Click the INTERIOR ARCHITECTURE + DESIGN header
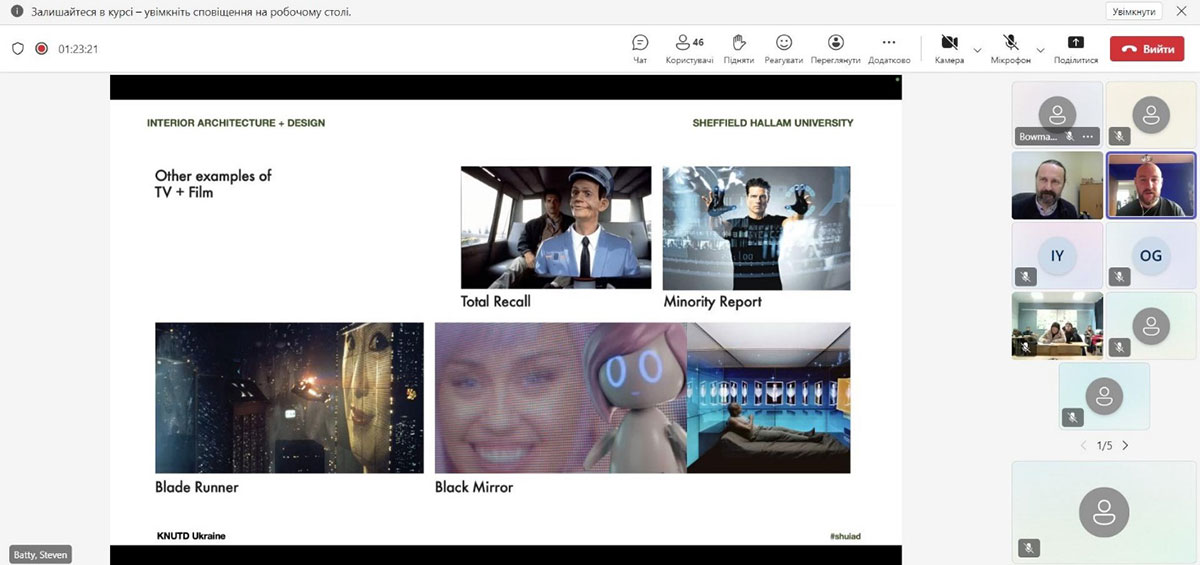Viewport: 1200px width, 565px height. coord(236,123)
